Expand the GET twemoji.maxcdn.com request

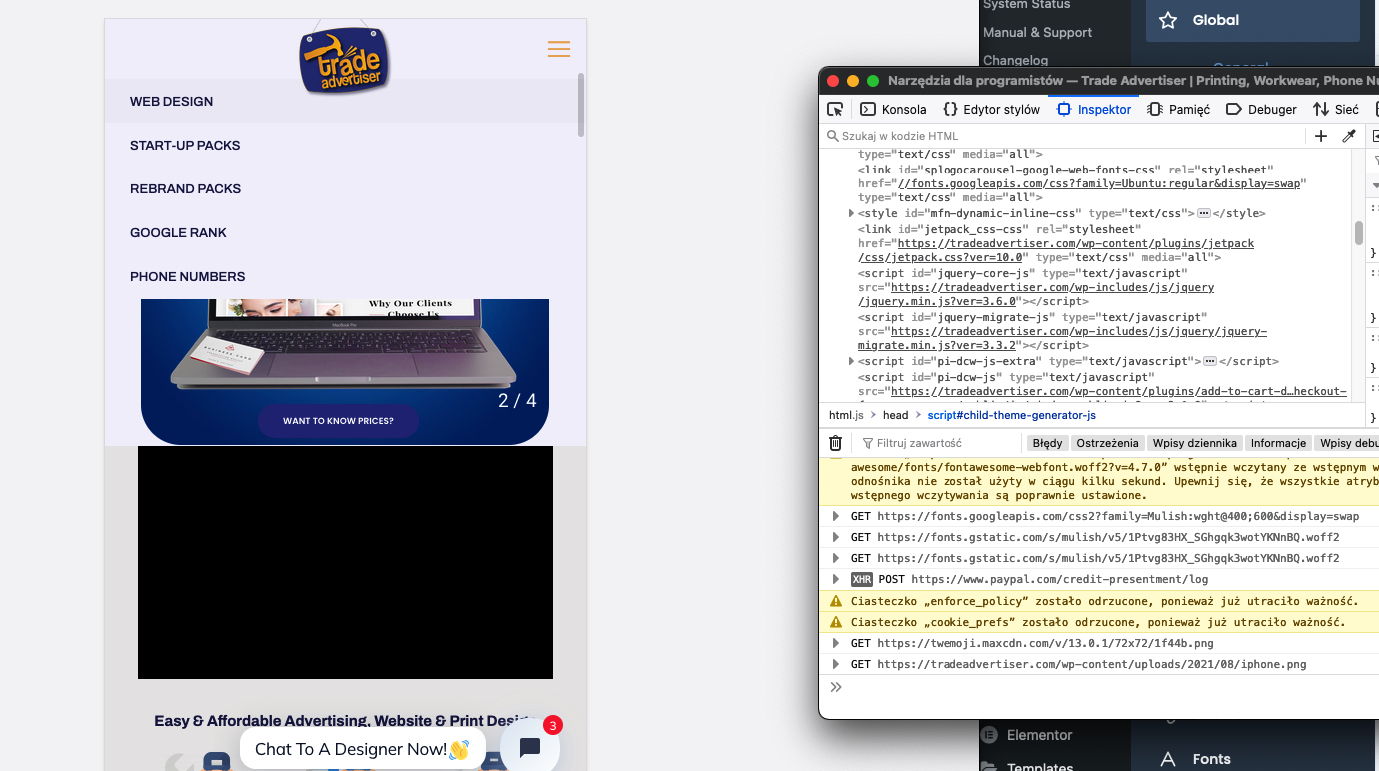[836, 643]
